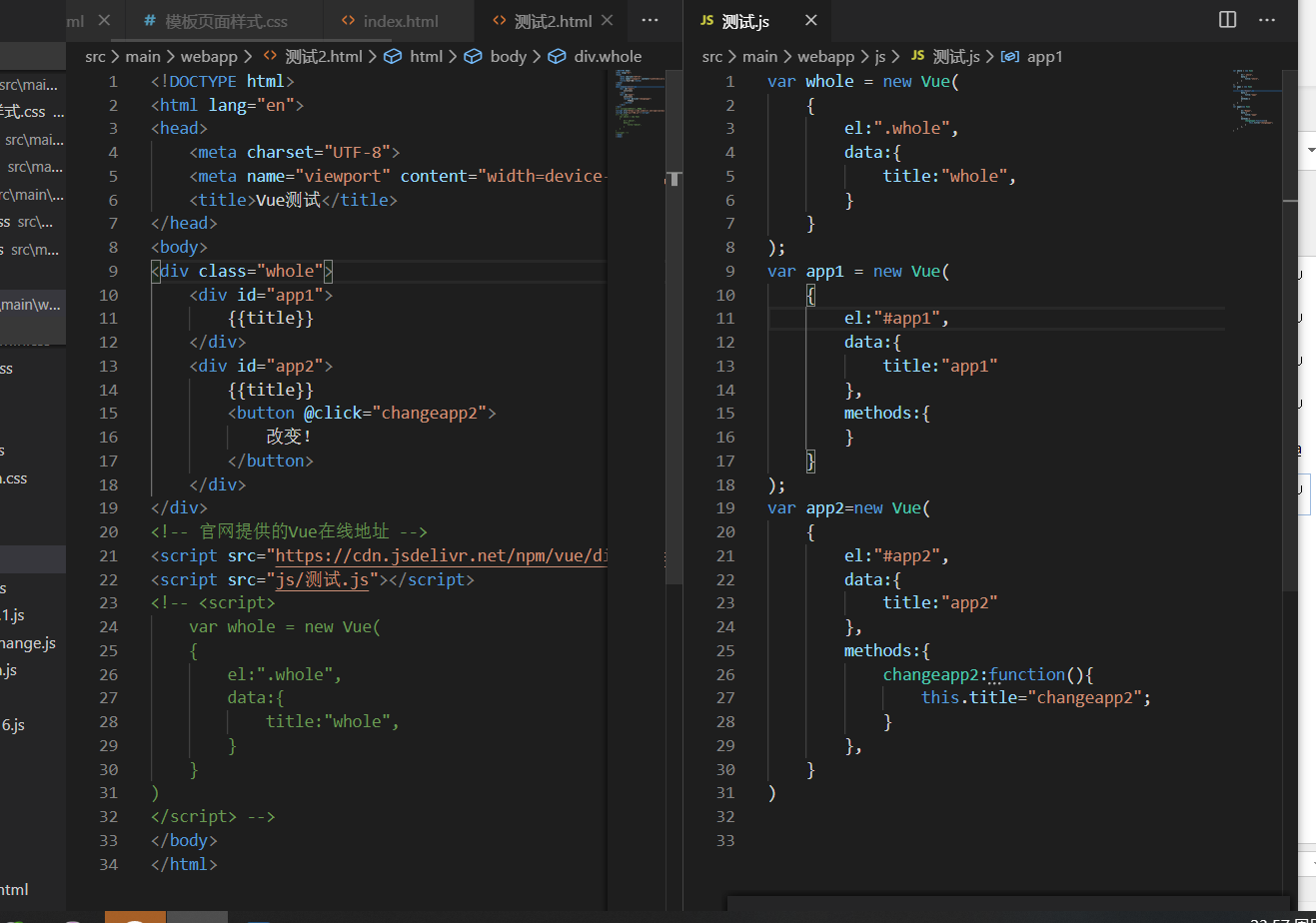Click '<div id="app2">' line
Viewport: 1316px width, 923px height.
261,366
